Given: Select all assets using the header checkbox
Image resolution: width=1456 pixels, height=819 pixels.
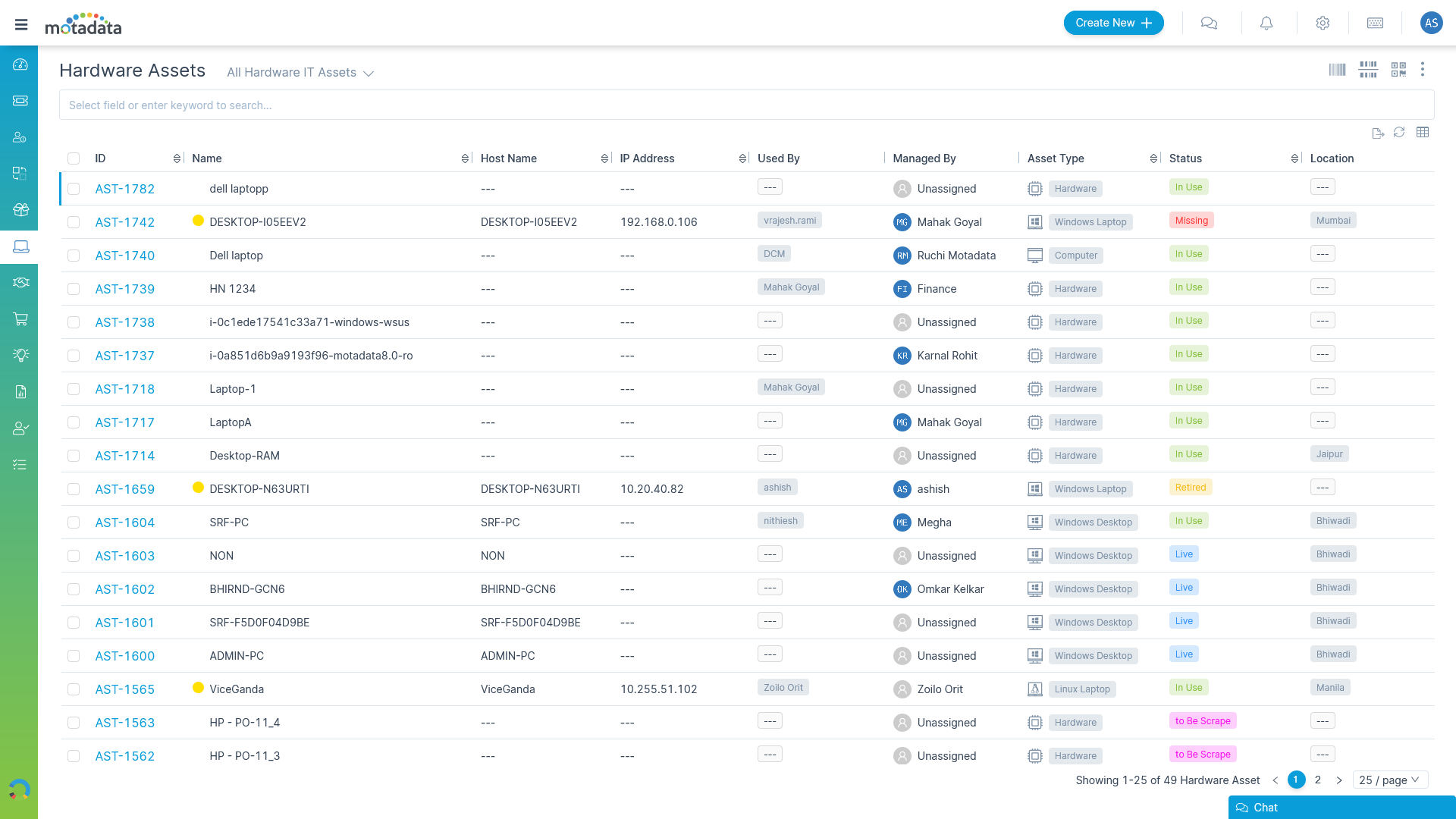Looking at the screenshot, I should (x=74, y=158).
